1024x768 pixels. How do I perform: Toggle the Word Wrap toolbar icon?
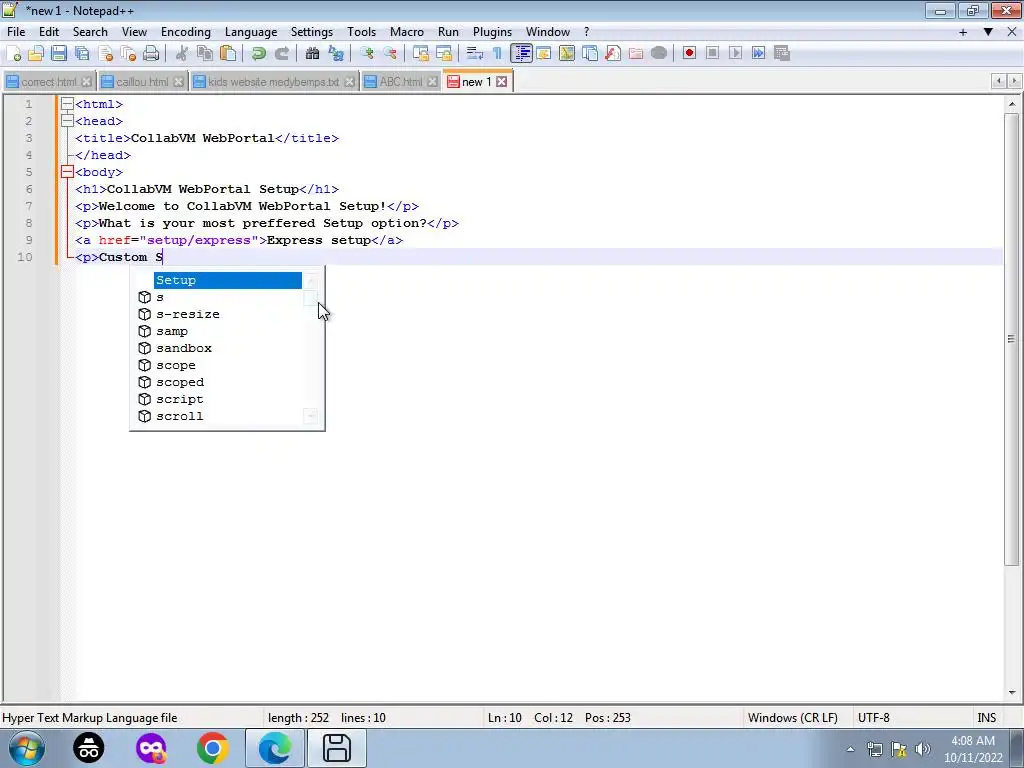click(x=475, y=54)
